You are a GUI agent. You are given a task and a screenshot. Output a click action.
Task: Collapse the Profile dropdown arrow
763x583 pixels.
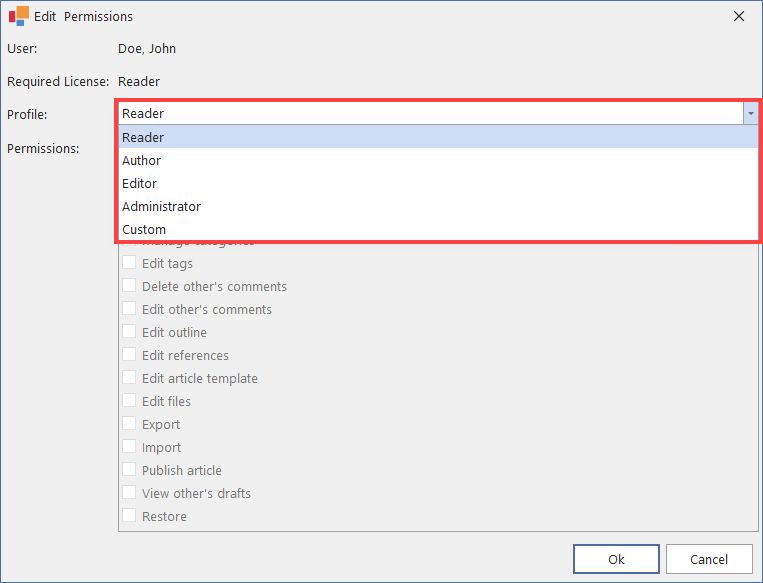(750, 114)
